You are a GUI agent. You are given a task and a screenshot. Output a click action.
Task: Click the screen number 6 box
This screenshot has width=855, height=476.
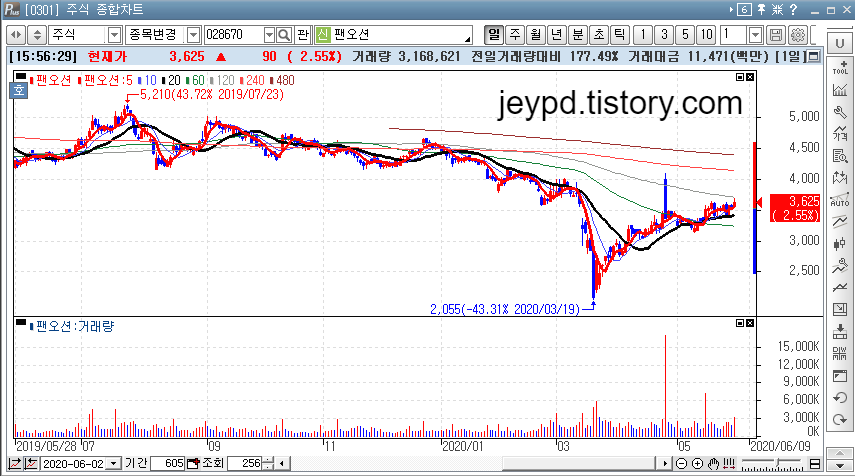744,9
